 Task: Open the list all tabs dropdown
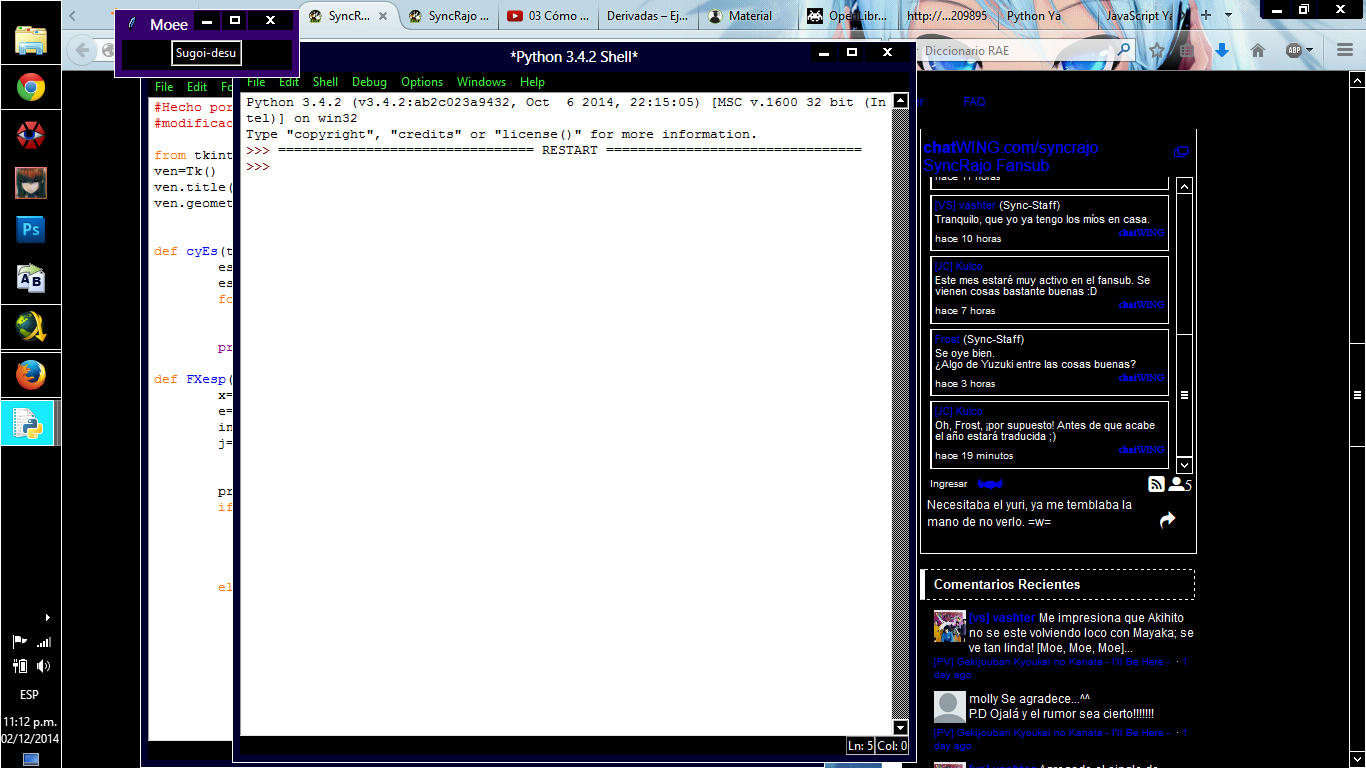point(1229,15)
